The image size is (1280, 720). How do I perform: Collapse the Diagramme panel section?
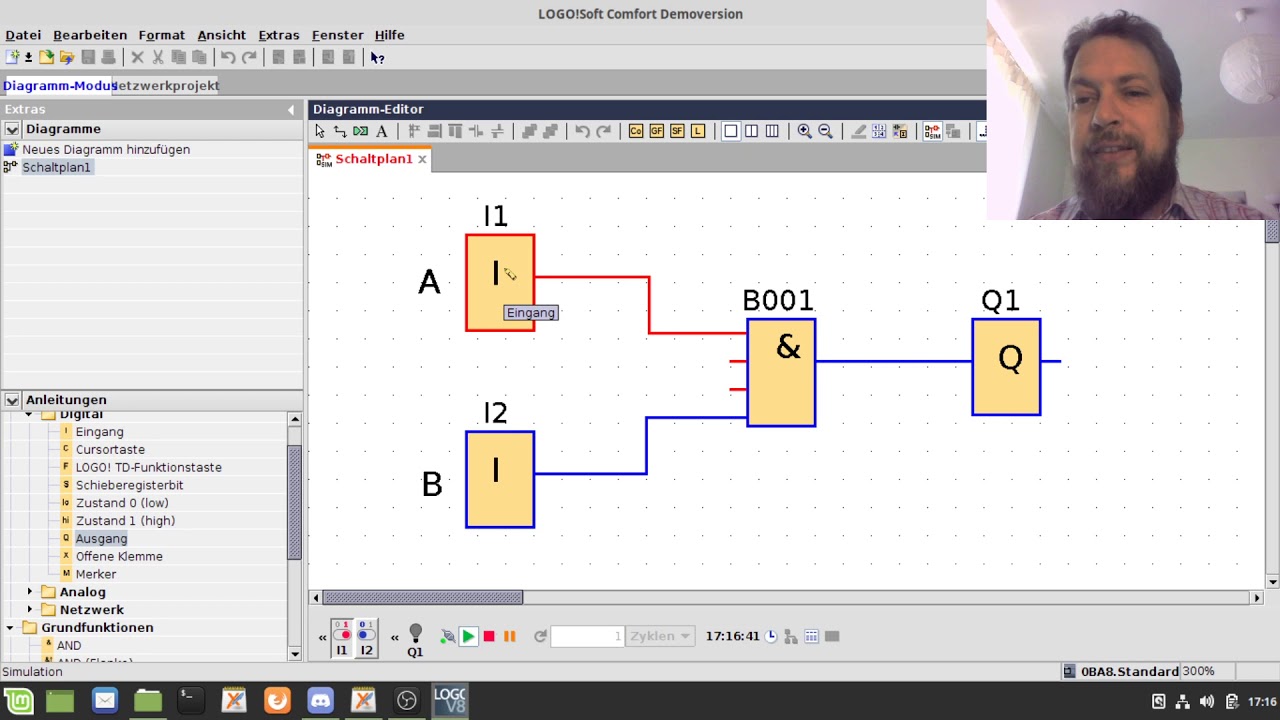tap(12, 129)
